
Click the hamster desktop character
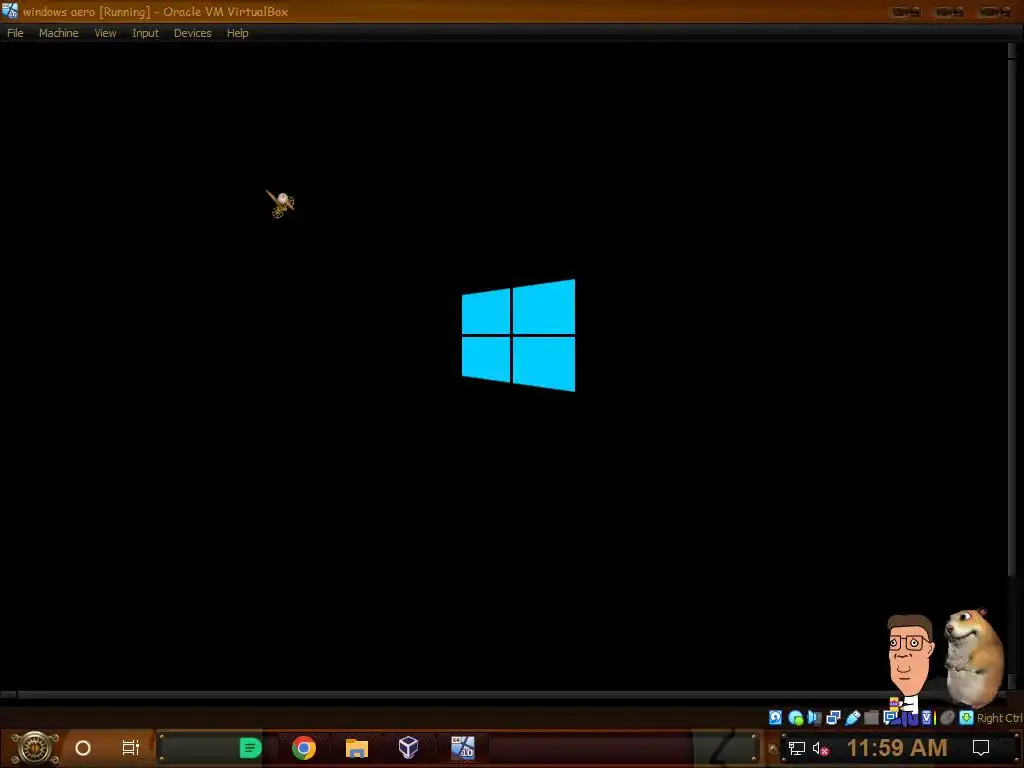[x=974, y=656]
